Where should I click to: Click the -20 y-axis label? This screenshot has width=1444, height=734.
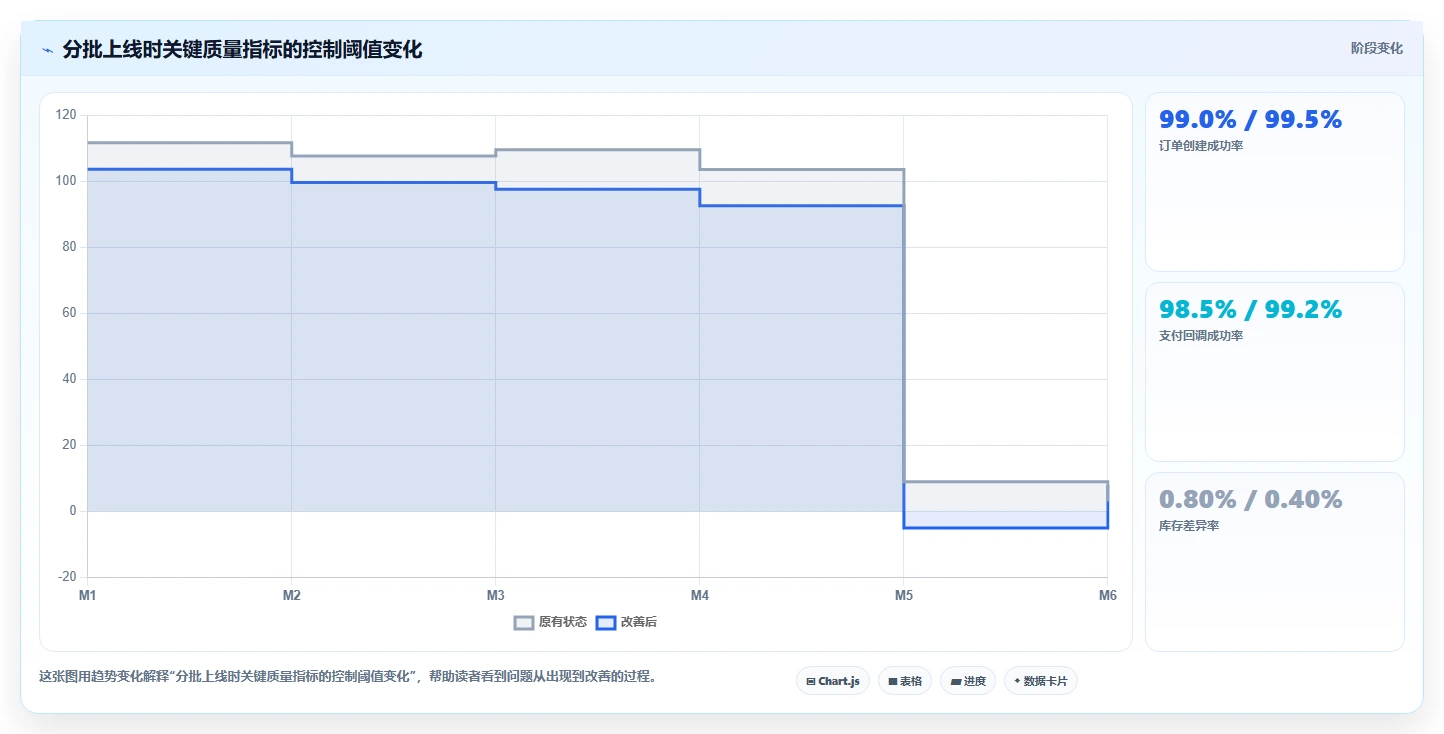(67, 577)
